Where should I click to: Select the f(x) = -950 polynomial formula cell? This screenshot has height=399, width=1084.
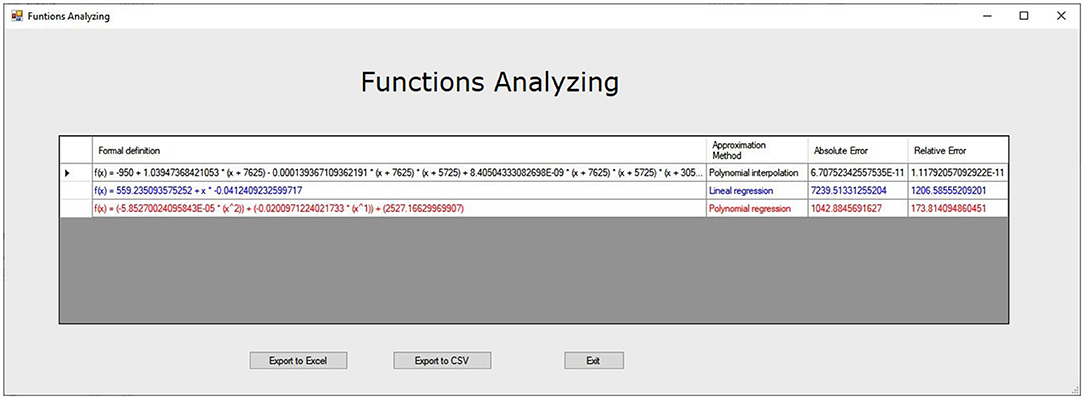(x=399, y=172)
